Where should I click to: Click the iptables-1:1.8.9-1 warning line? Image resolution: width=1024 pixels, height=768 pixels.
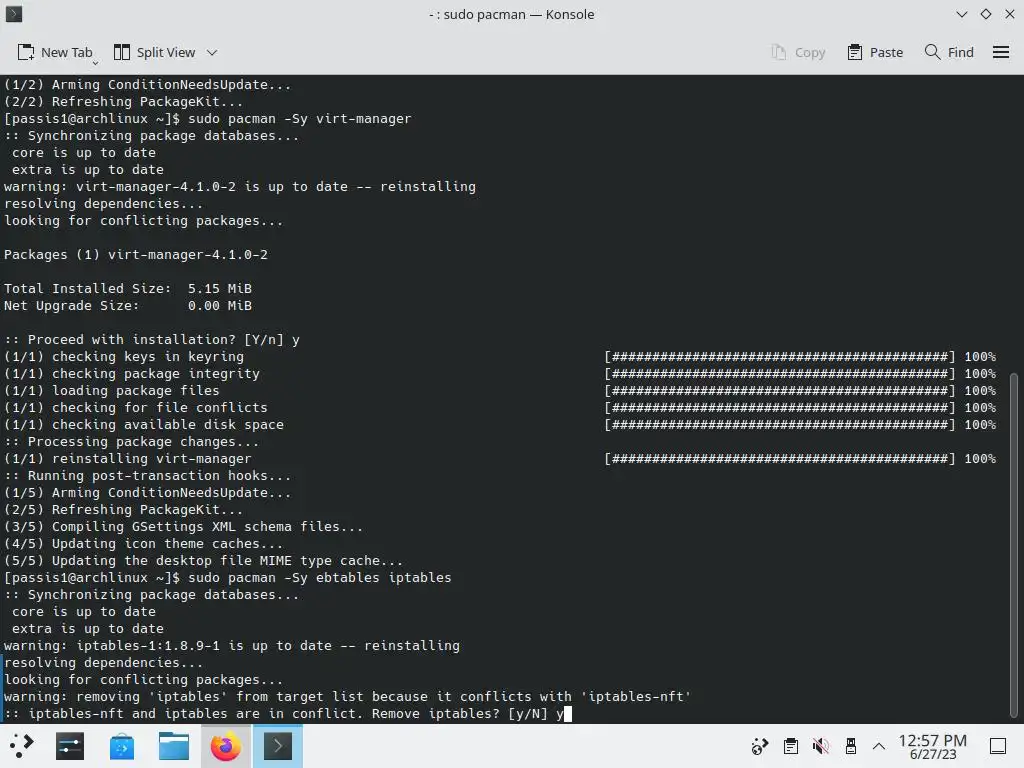(x=232, y=645)
